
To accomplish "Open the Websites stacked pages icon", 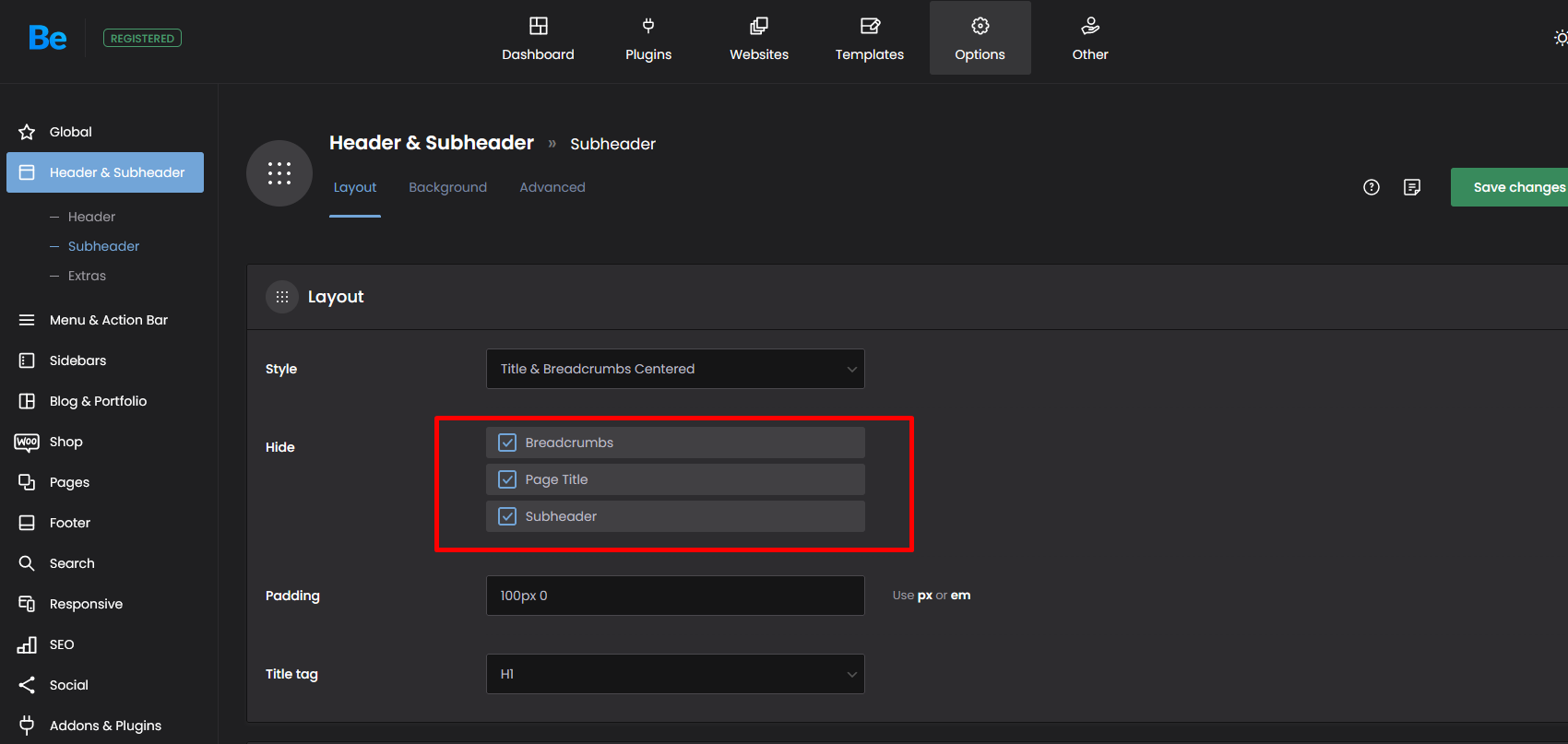I will 759,26.
